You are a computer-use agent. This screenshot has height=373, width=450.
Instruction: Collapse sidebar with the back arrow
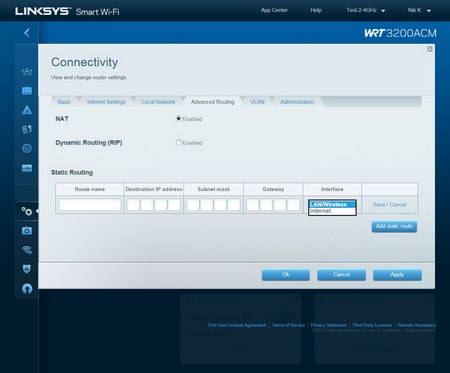pyautogui.click(x=27, y=33)
